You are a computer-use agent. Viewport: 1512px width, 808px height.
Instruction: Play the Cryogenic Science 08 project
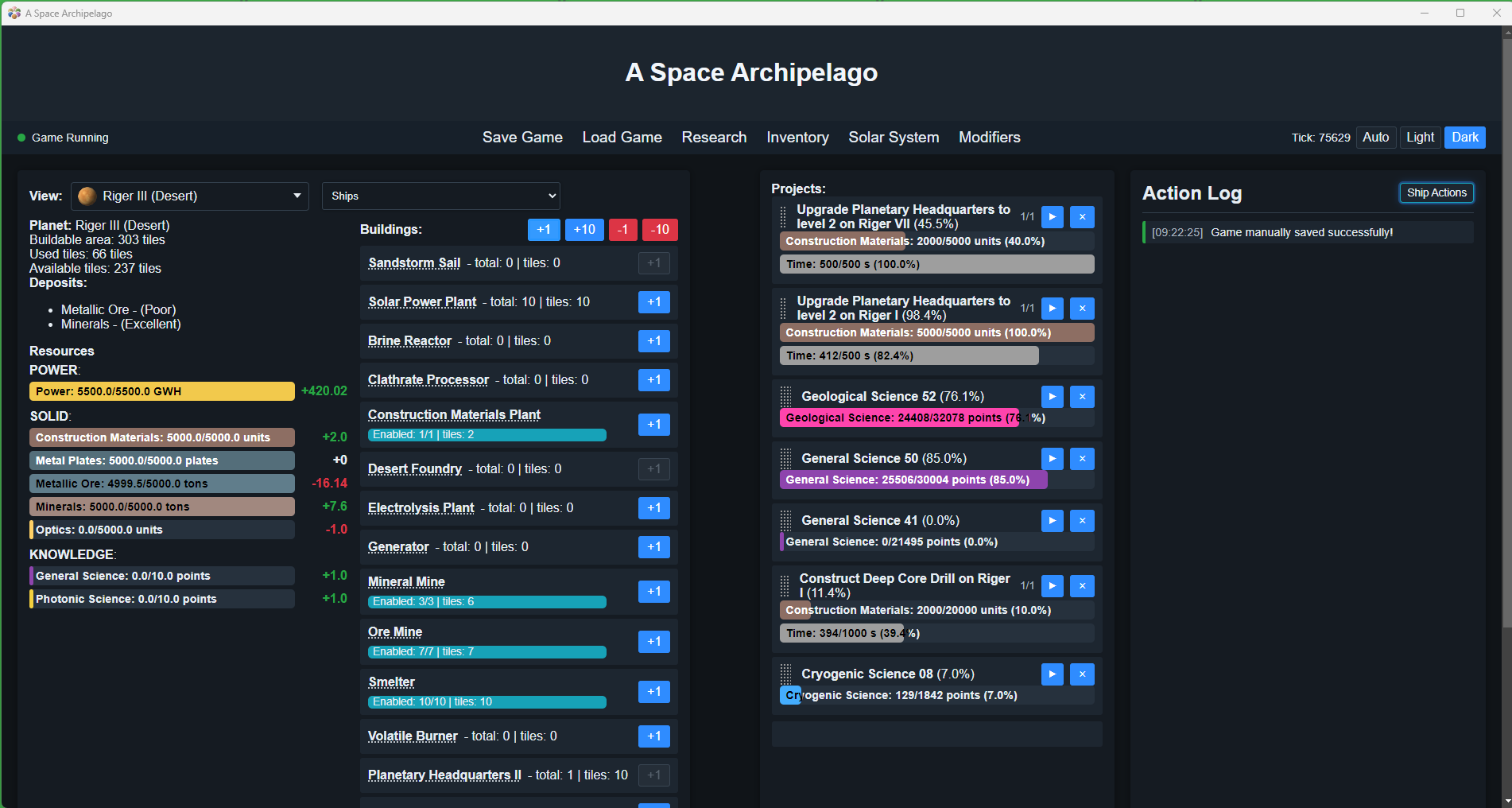(x=1052, y=674)
